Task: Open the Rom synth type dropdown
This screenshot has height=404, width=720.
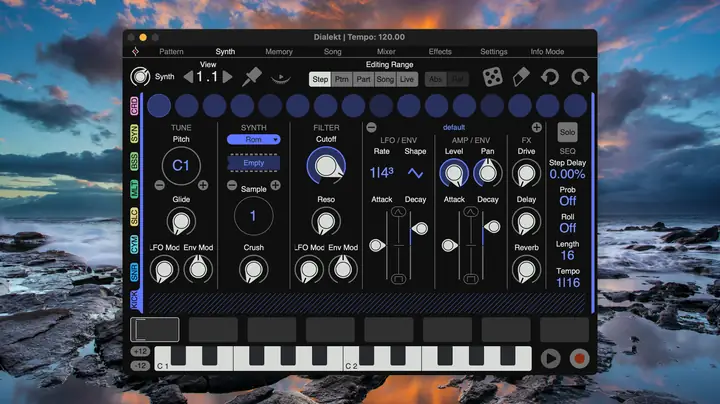Action: pyautogui.click(x=253, y=140)
